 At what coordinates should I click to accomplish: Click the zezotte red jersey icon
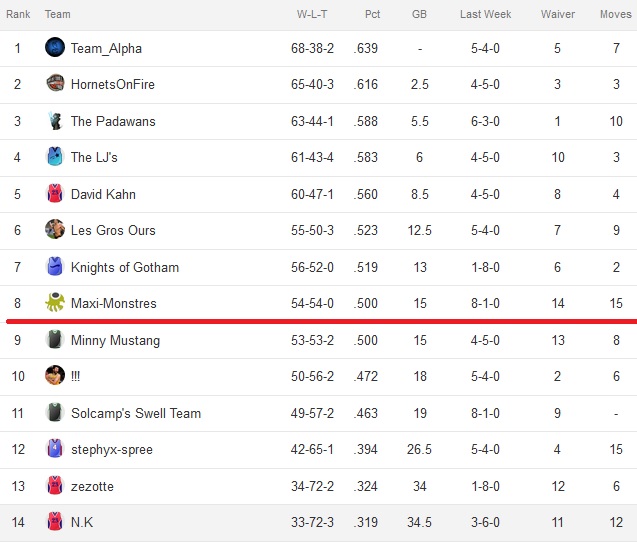pos(55,485)
